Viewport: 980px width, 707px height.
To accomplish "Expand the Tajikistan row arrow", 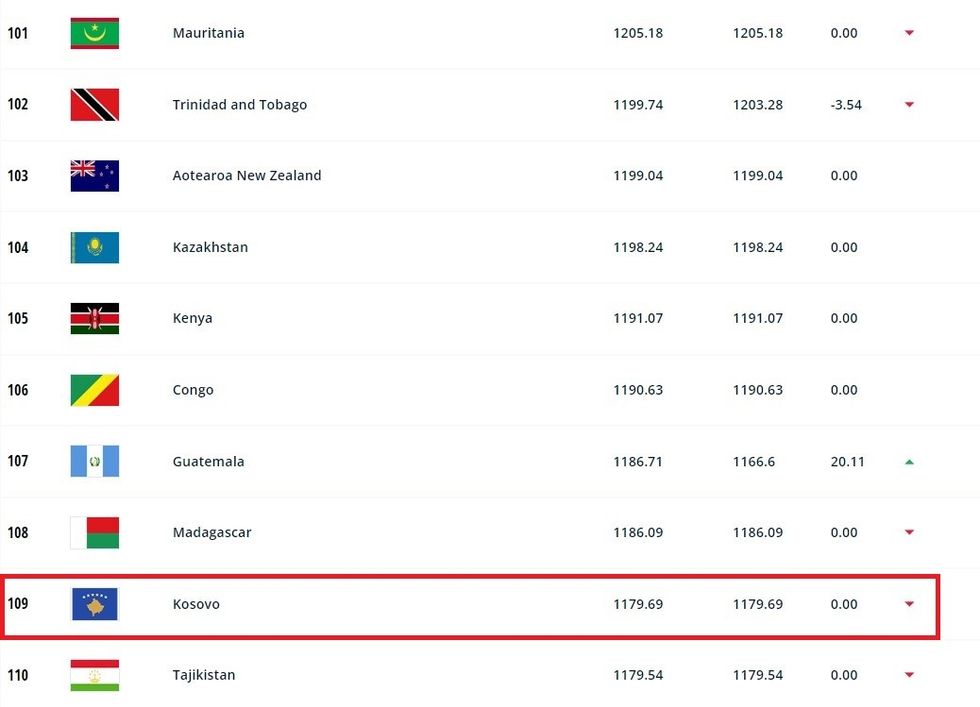I will coord(909,675).
